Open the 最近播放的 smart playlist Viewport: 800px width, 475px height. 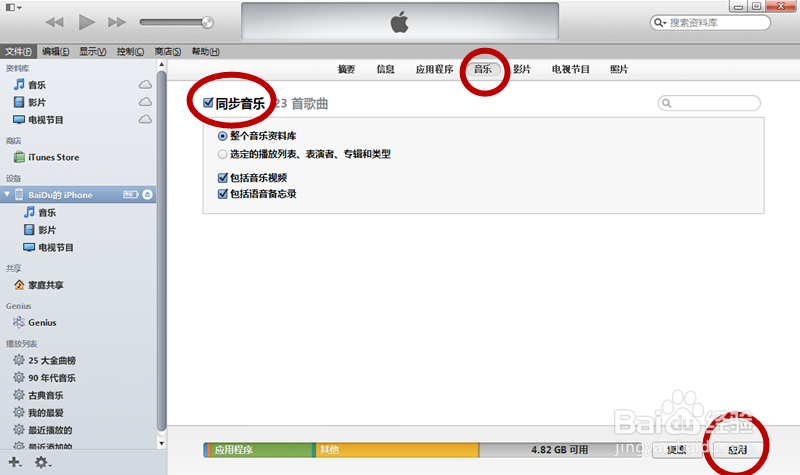tap(43, 430)
